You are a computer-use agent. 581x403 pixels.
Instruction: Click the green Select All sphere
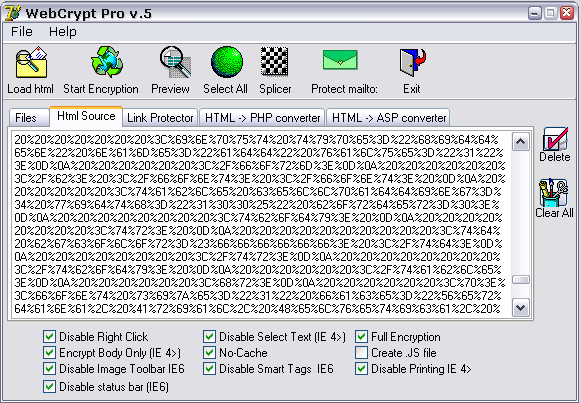[227, 62]
